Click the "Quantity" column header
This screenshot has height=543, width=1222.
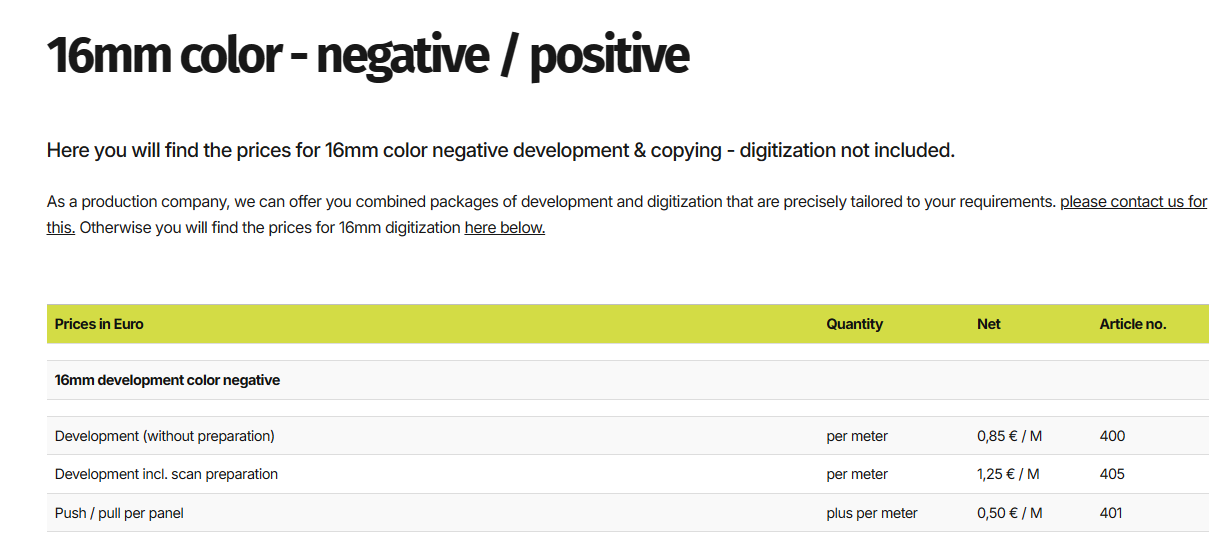tap(854, 324)
